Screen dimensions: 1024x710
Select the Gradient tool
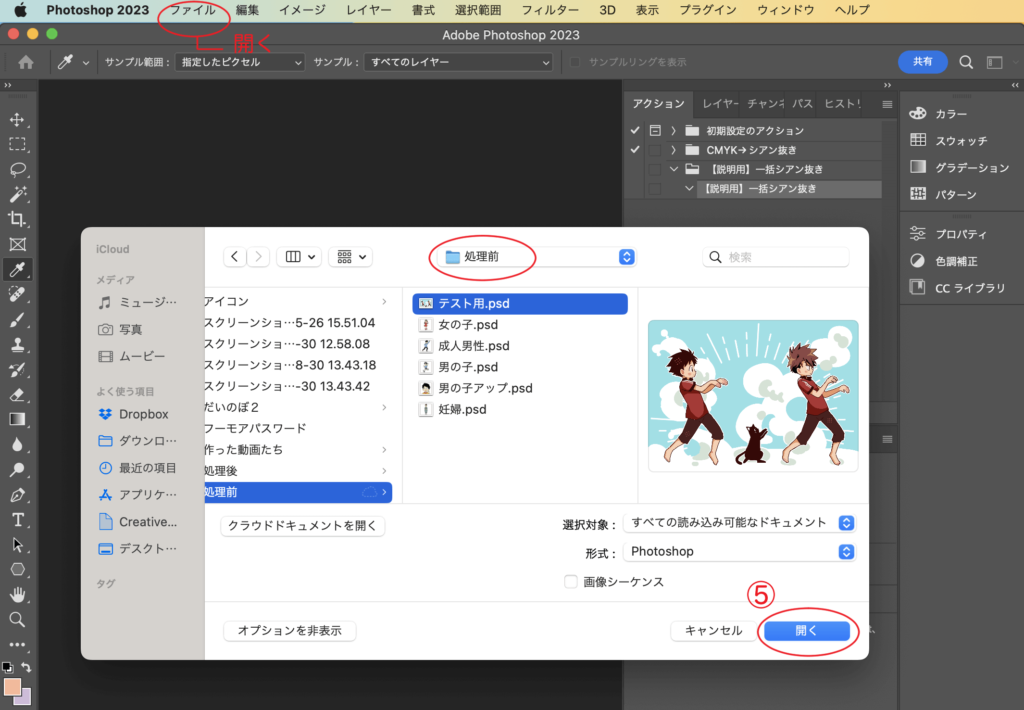[x=18, y=419]
